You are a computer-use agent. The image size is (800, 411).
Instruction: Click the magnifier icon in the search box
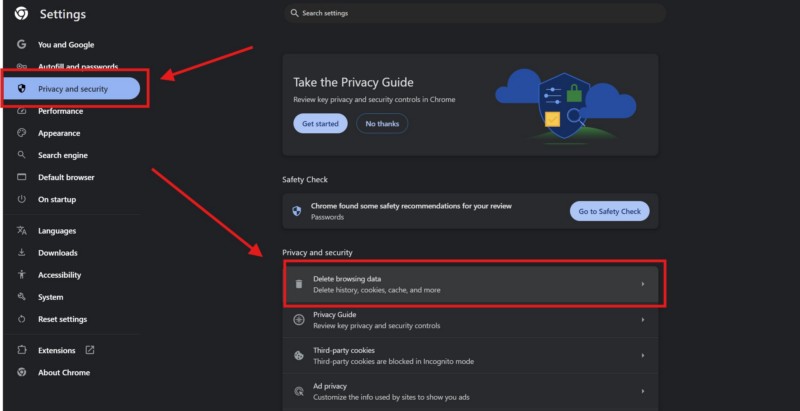[x=293, y=13]
